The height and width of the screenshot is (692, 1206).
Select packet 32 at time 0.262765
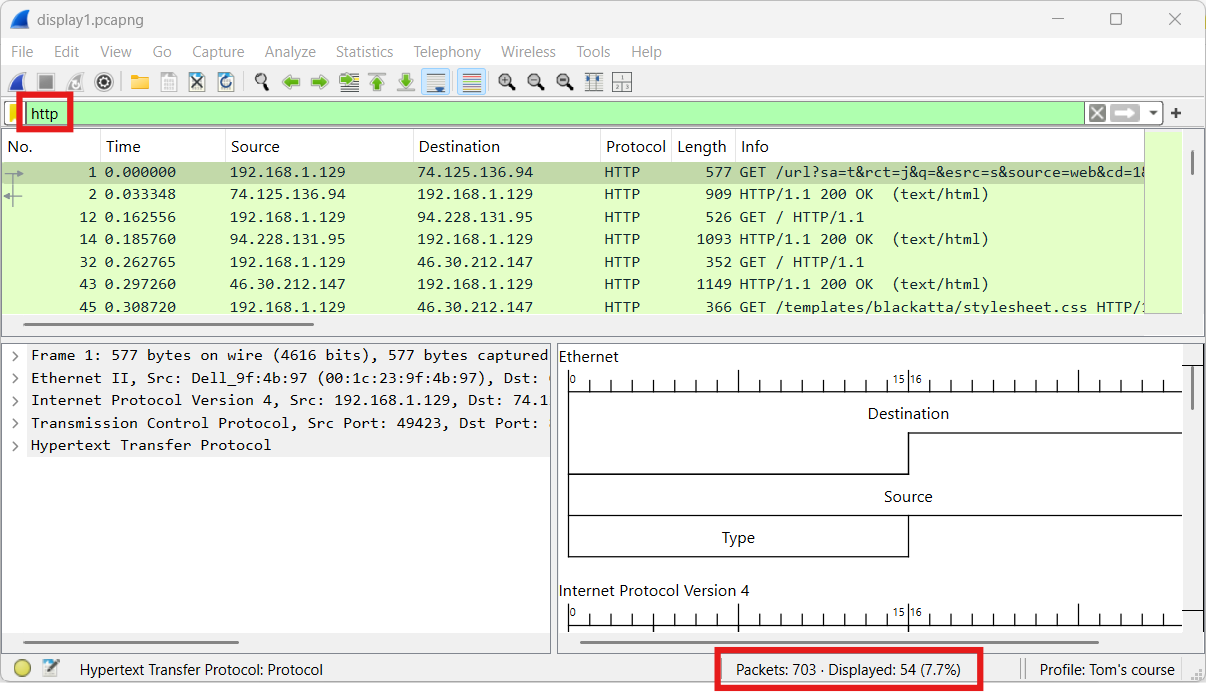573,262
